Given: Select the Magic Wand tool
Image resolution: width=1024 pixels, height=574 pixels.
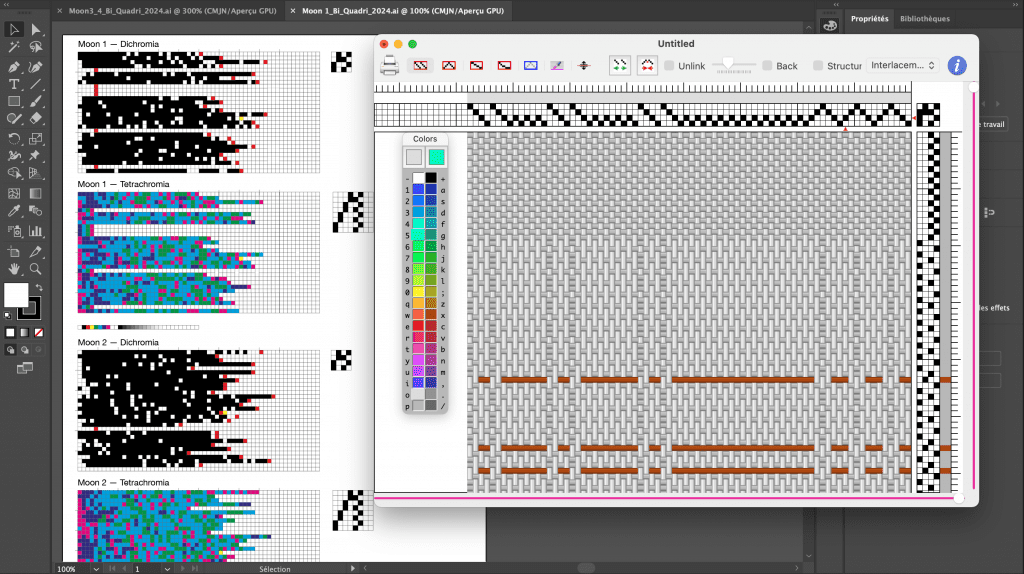Looking at the screenshot, I should tap(14, 47).
